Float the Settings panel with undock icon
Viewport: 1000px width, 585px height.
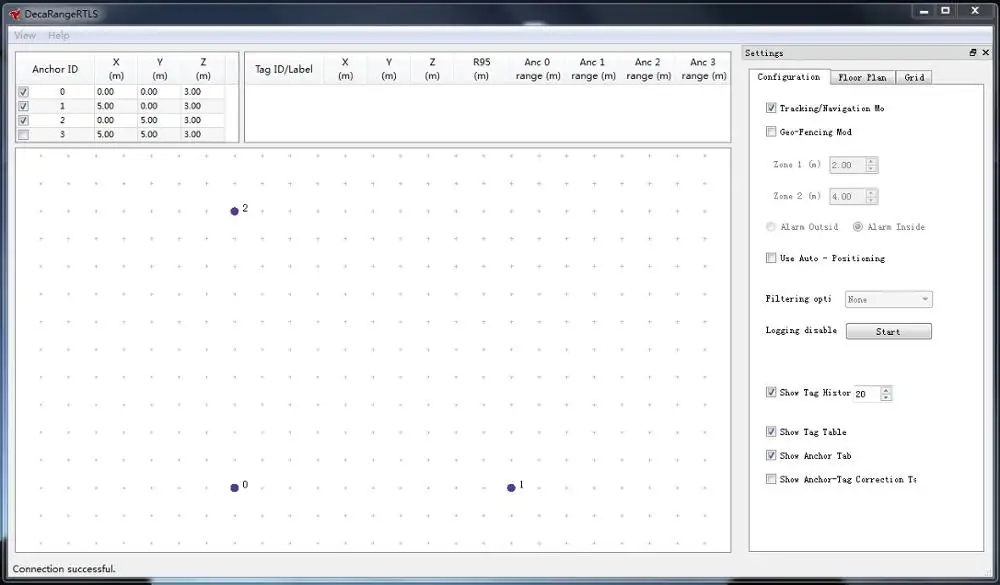point(973,52)
